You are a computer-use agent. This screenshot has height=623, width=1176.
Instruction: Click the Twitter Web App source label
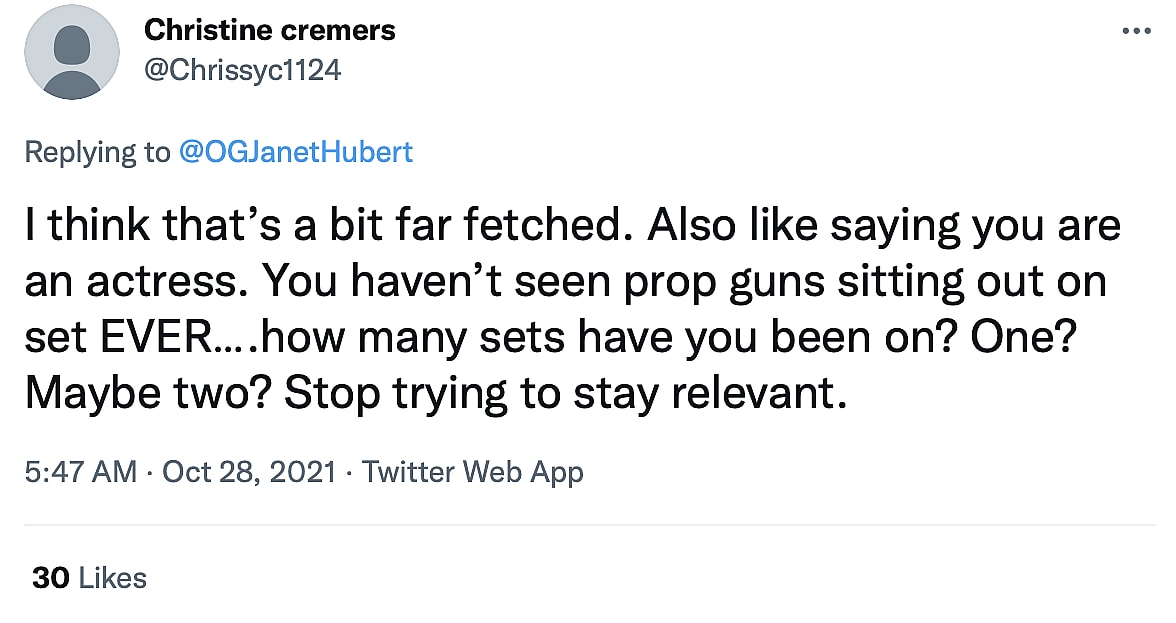point(472,471)
